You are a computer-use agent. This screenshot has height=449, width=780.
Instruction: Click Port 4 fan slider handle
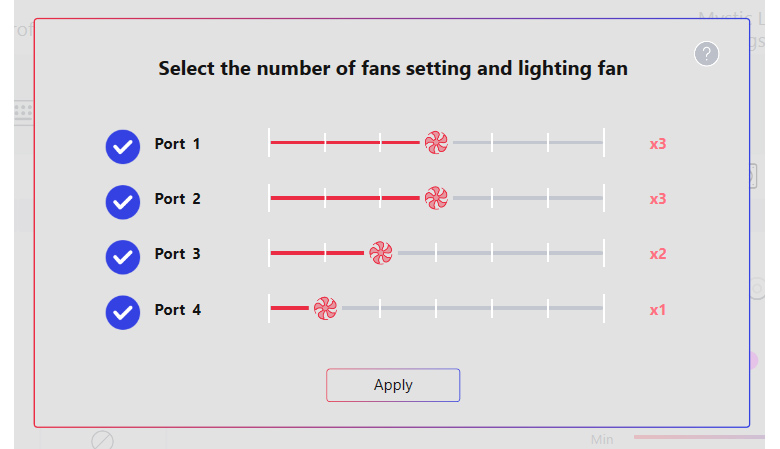pyautogui.click(x=325, y=309)
